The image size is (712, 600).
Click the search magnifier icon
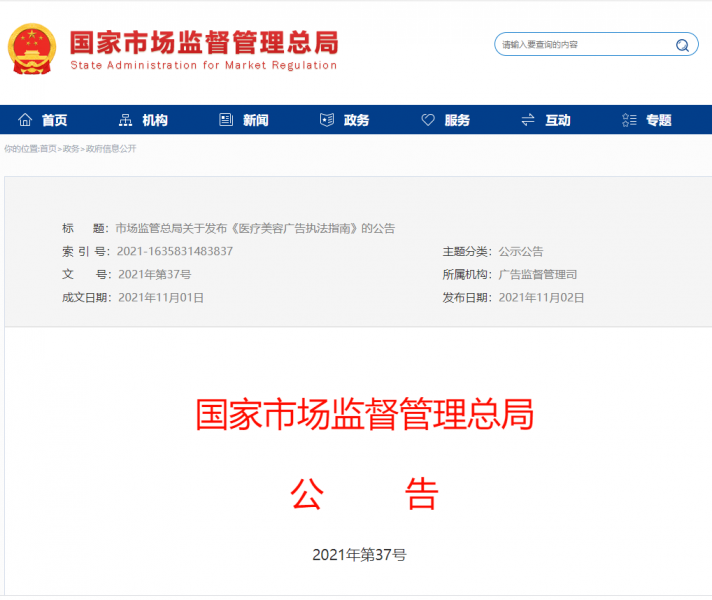[x=682, y=45]
